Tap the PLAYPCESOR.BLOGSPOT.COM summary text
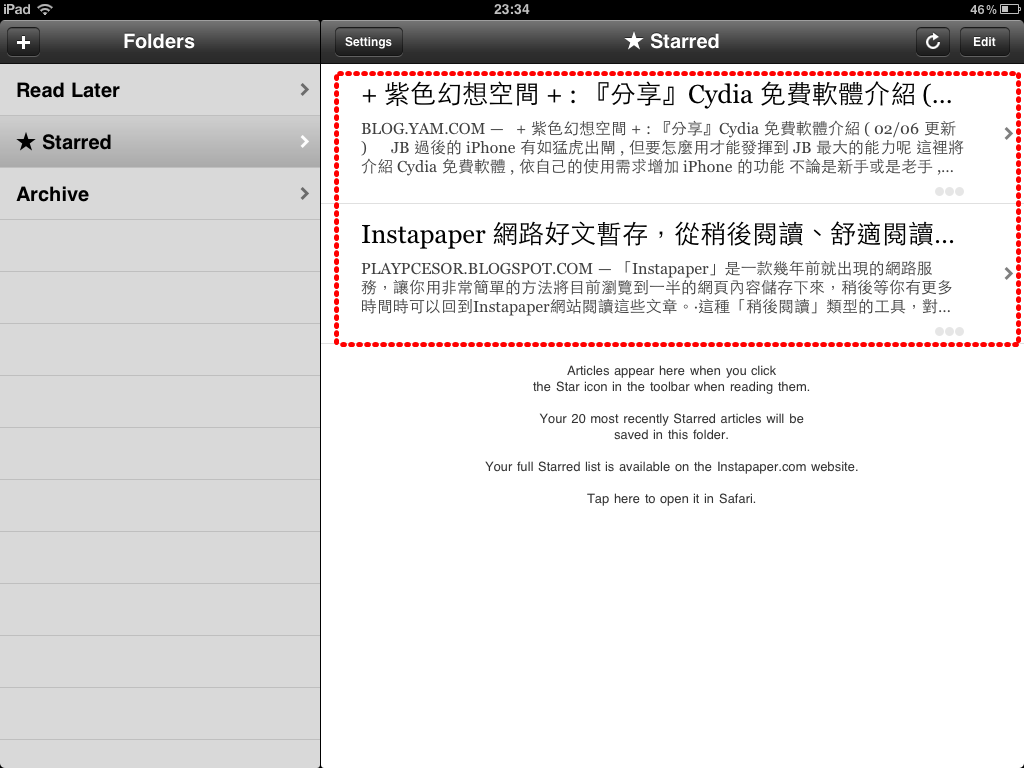 coord(657,287)
